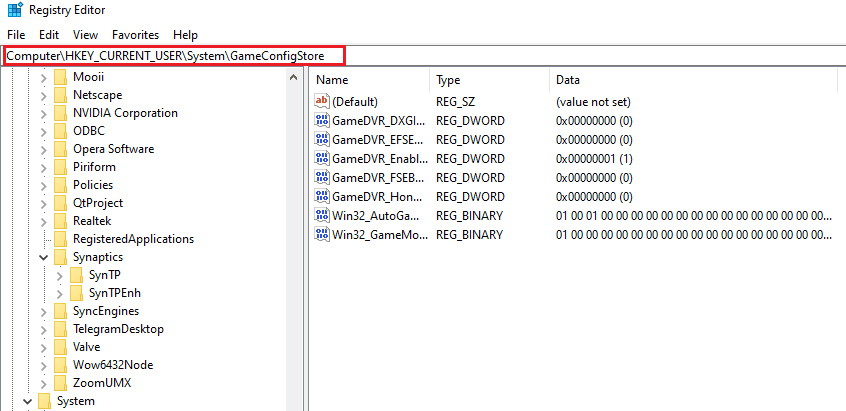The height and width of the screenshot is (411, 846).
Task: Click data 0x00000001 (1) cell
Action: click(594, 159)
